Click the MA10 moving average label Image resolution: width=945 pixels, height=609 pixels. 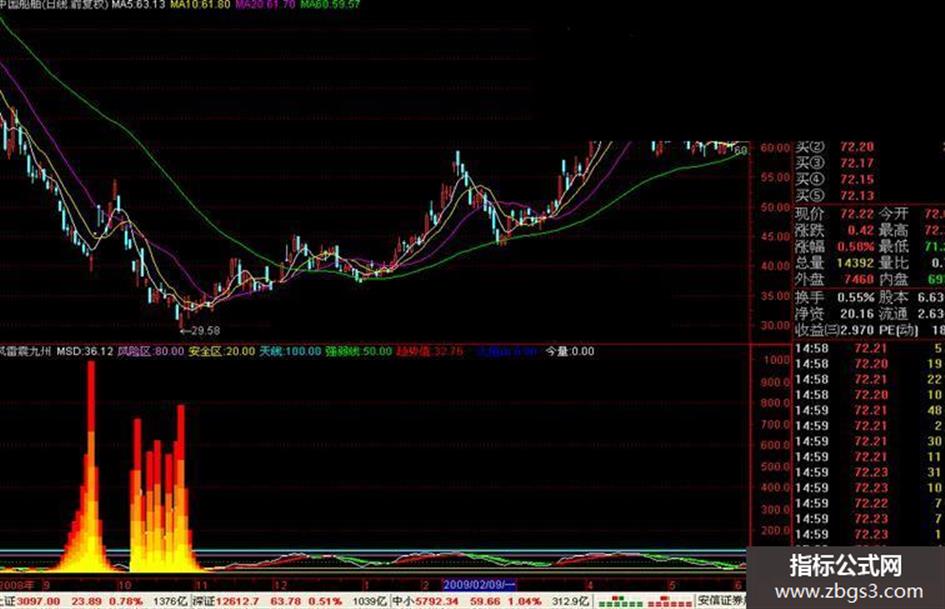click(201, 4)
